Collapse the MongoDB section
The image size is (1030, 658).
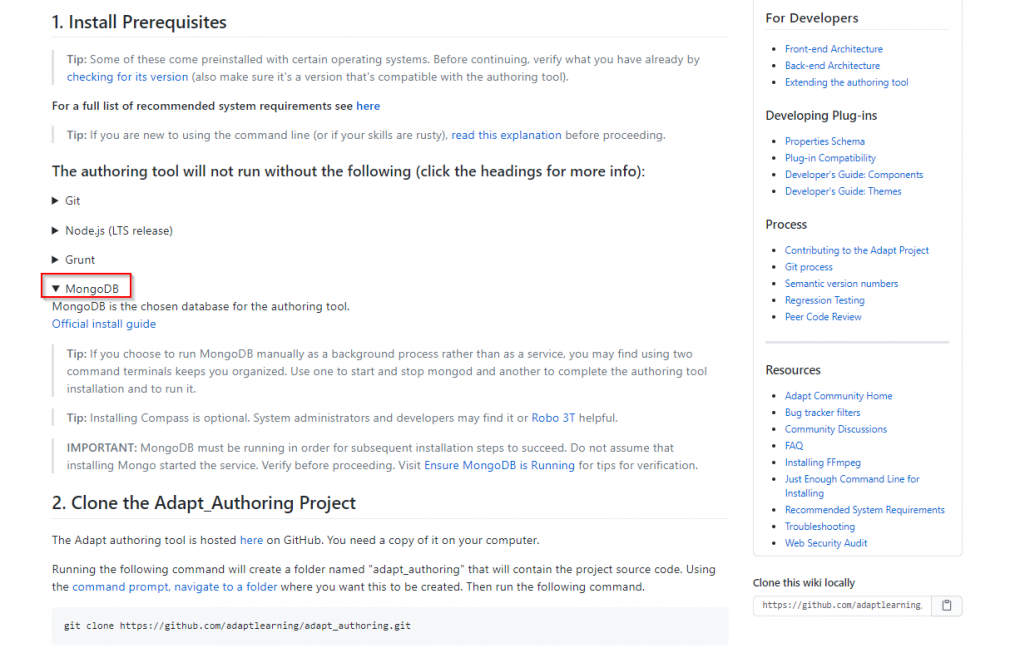tap(90, 289)
